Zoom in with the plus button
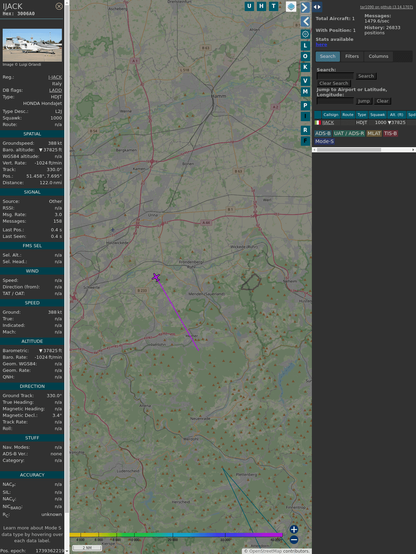This screenshot has width=416, height=554. click(x=294, y=529)
